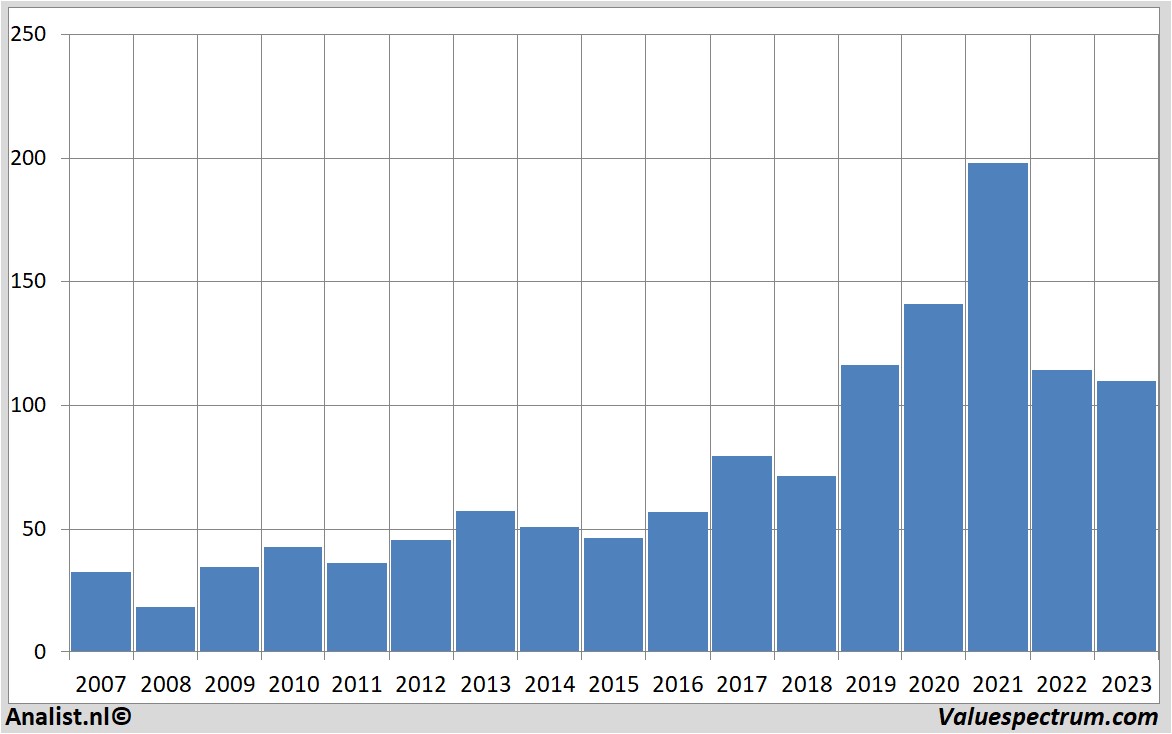Screen dimensions: 1172x734
Task: Open the Analist.nl watermark link
Action: (68, 716)
